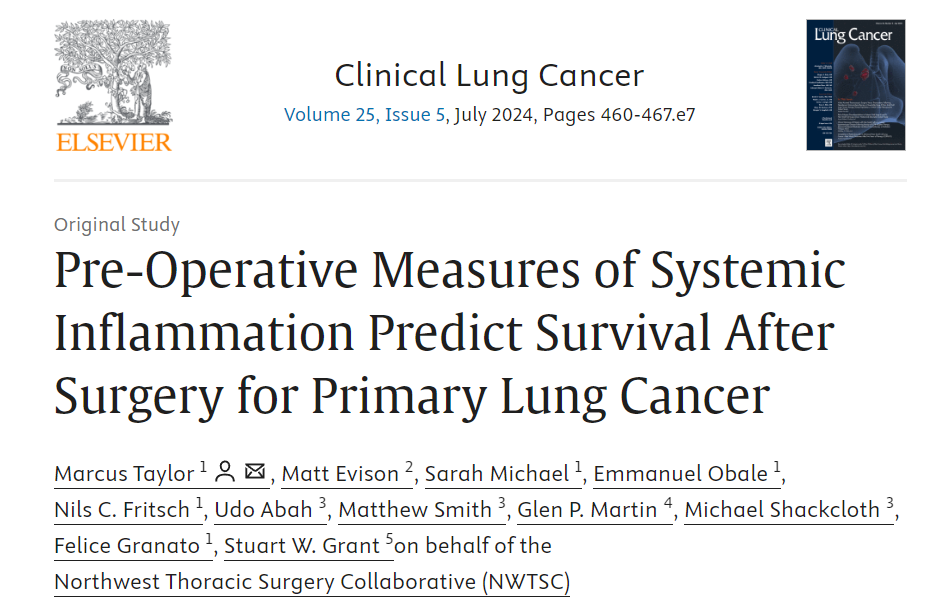Image resolution: width=928 pixels, height=615 pixels.
Task: Open author Emmanuel Obale
Action: (681, 474)
